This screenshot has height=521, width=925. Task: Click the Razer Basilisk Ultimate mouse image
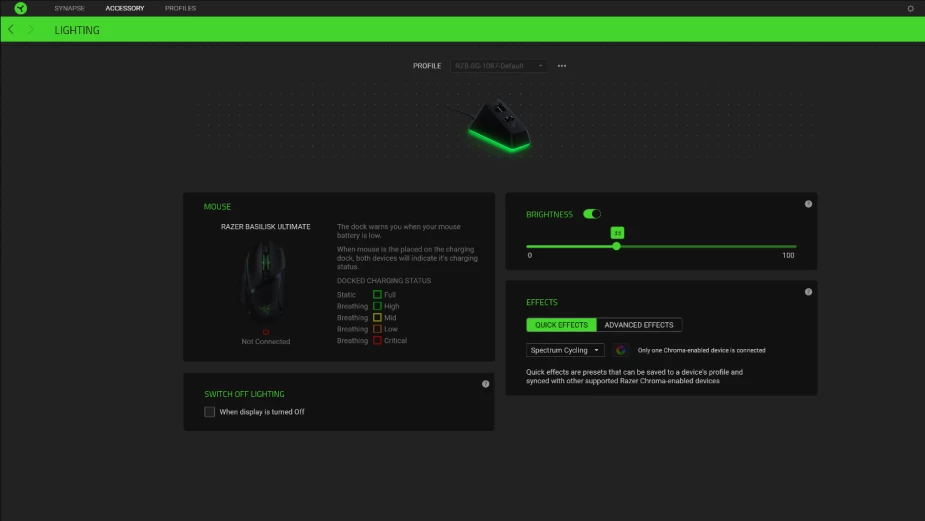[x=265, y=280]
